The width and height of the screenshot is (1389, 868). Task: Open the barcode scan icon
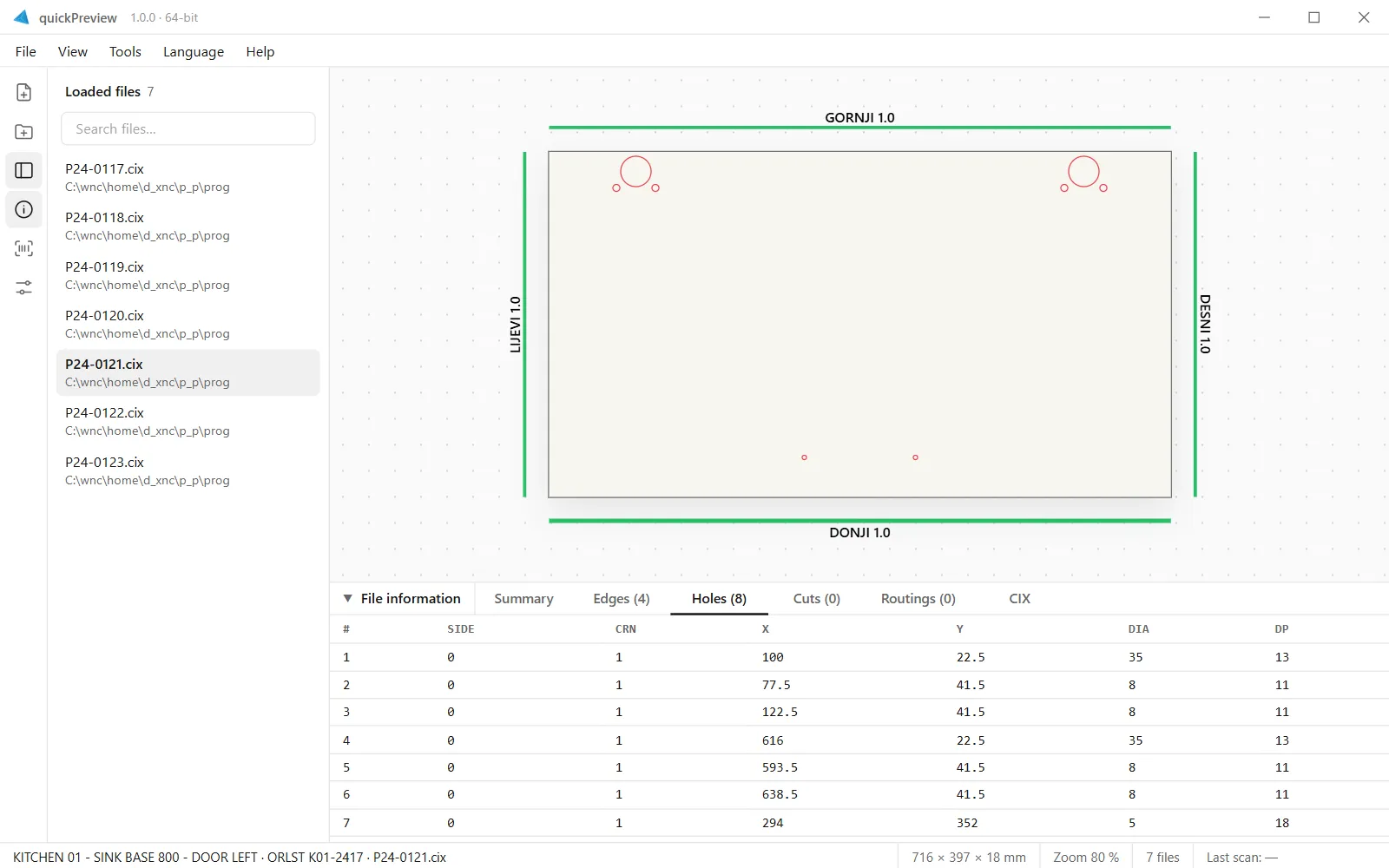pos(24,248)
